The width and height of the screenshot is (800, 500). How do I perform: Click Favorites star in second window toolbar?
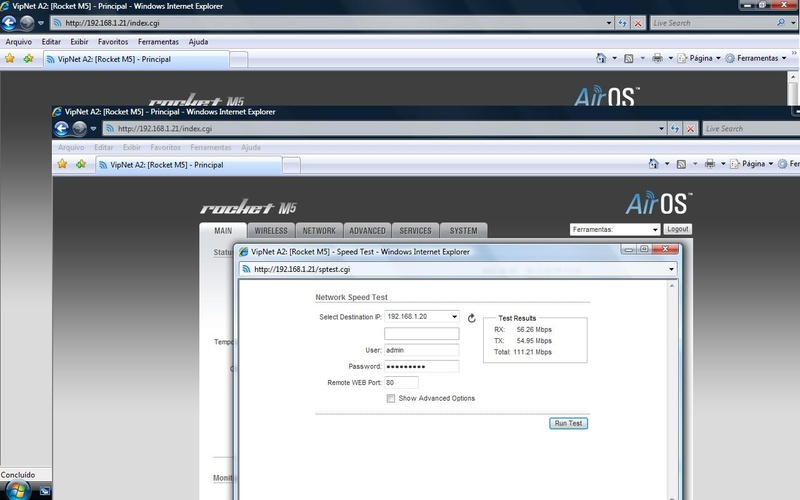tap(62, 164)
